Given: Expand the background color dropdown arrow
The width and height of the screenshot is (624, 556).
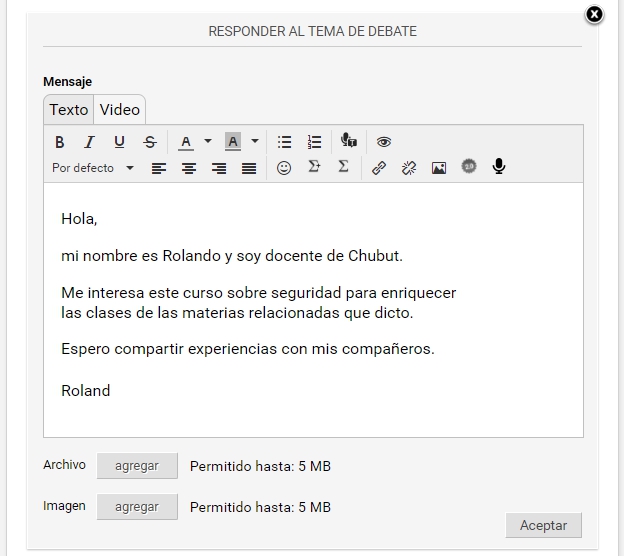Looking at the screenshot, I should coord(255,142).
